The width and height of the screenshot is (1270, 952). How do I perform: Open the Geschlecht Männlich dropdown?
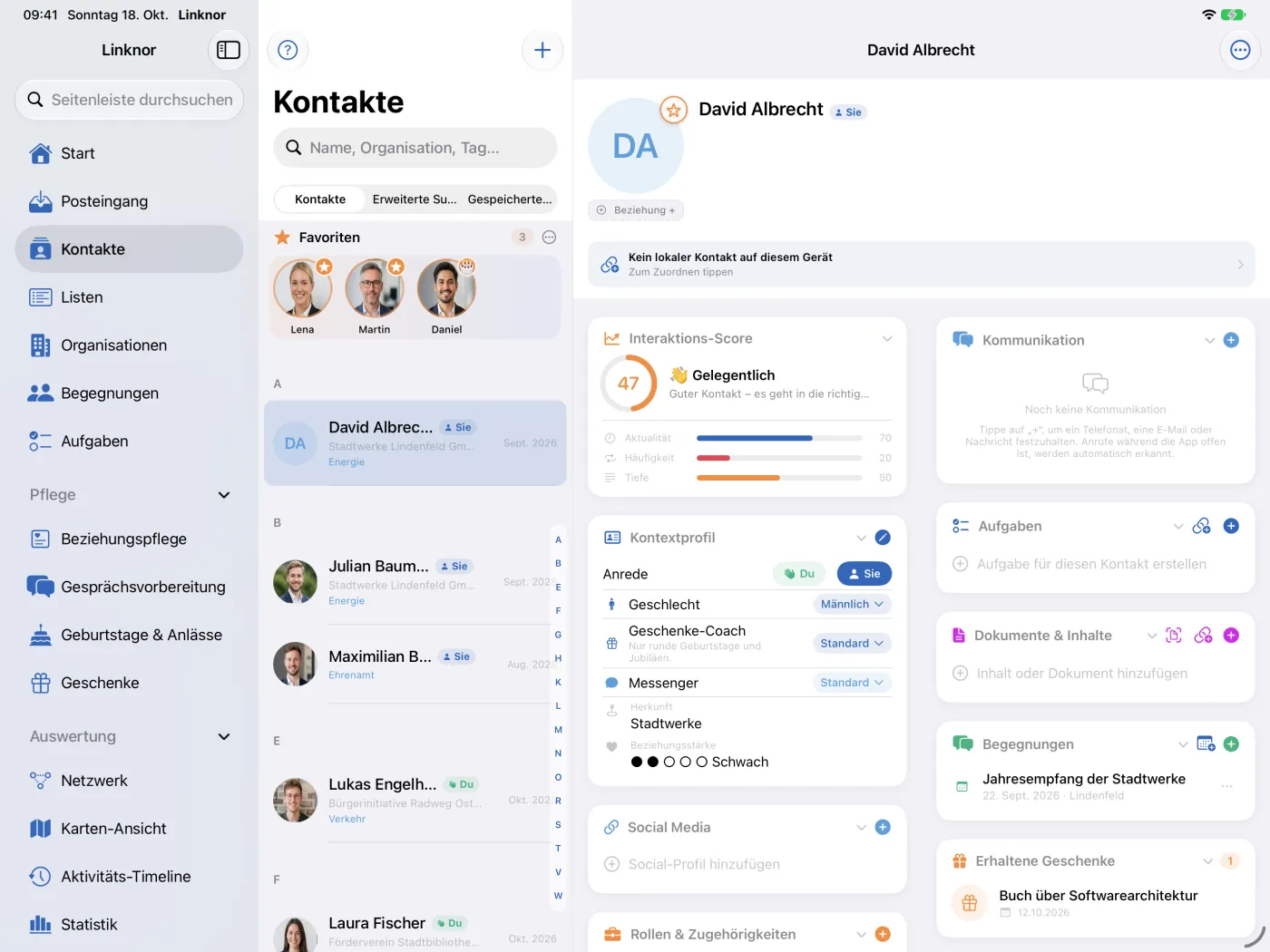pos(852,604)
